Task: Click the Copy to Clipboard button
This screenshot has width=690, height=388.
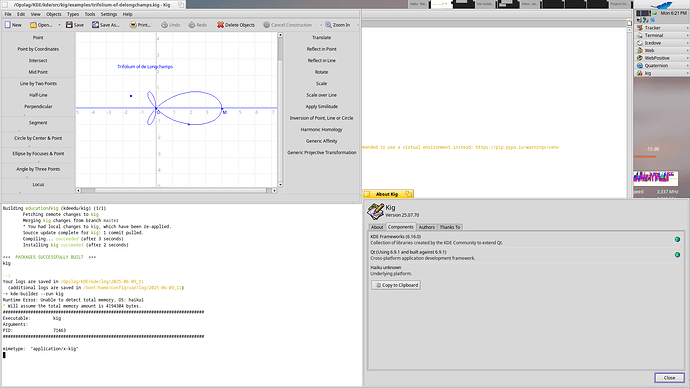Action: pos(396,285)
